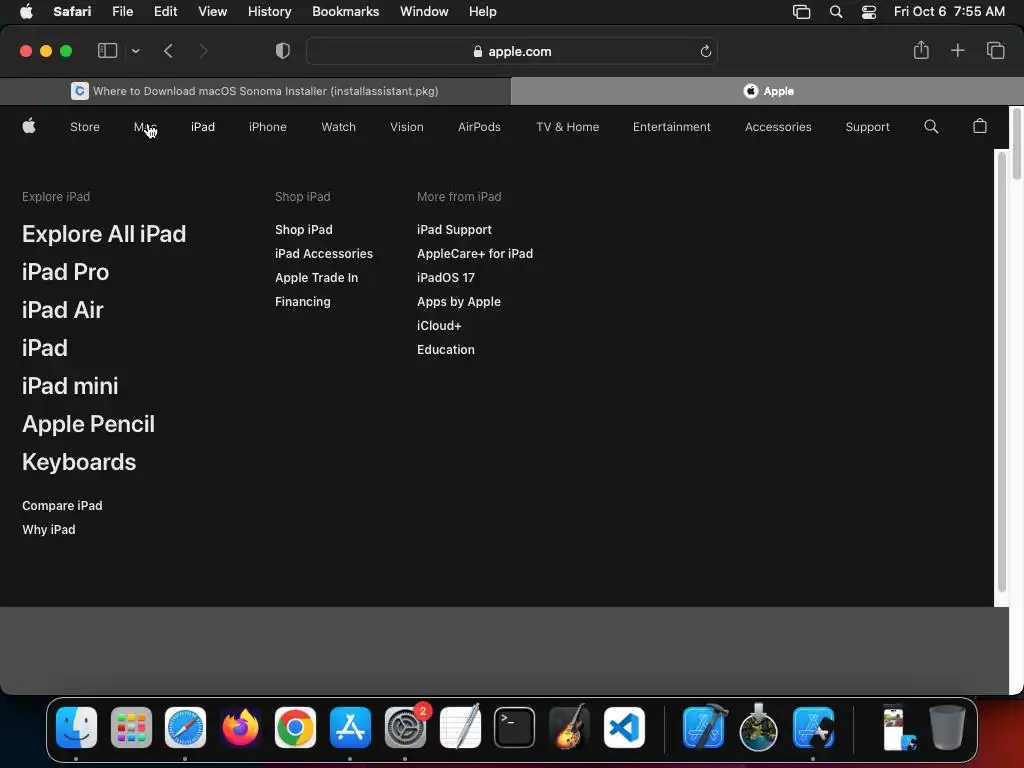1024x768 pixels.
Task: Show tab overview icon
Action: [995, 50]
